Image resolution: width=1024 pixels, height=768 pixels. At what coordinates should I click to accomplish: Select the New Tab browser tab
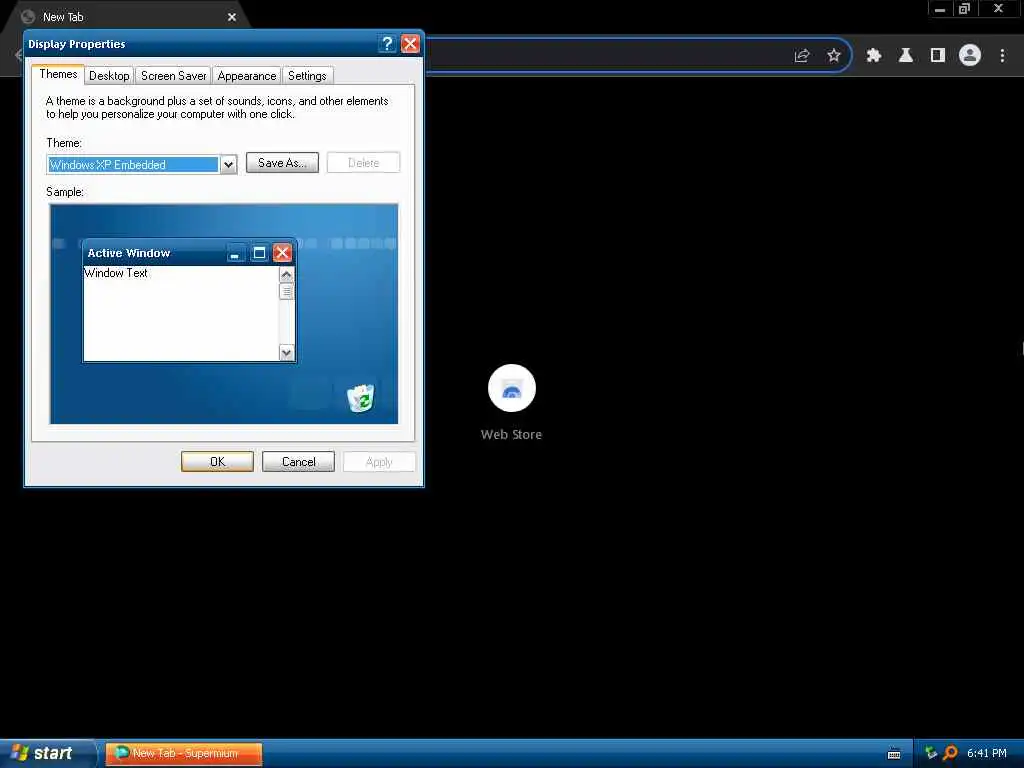(127, 17)
